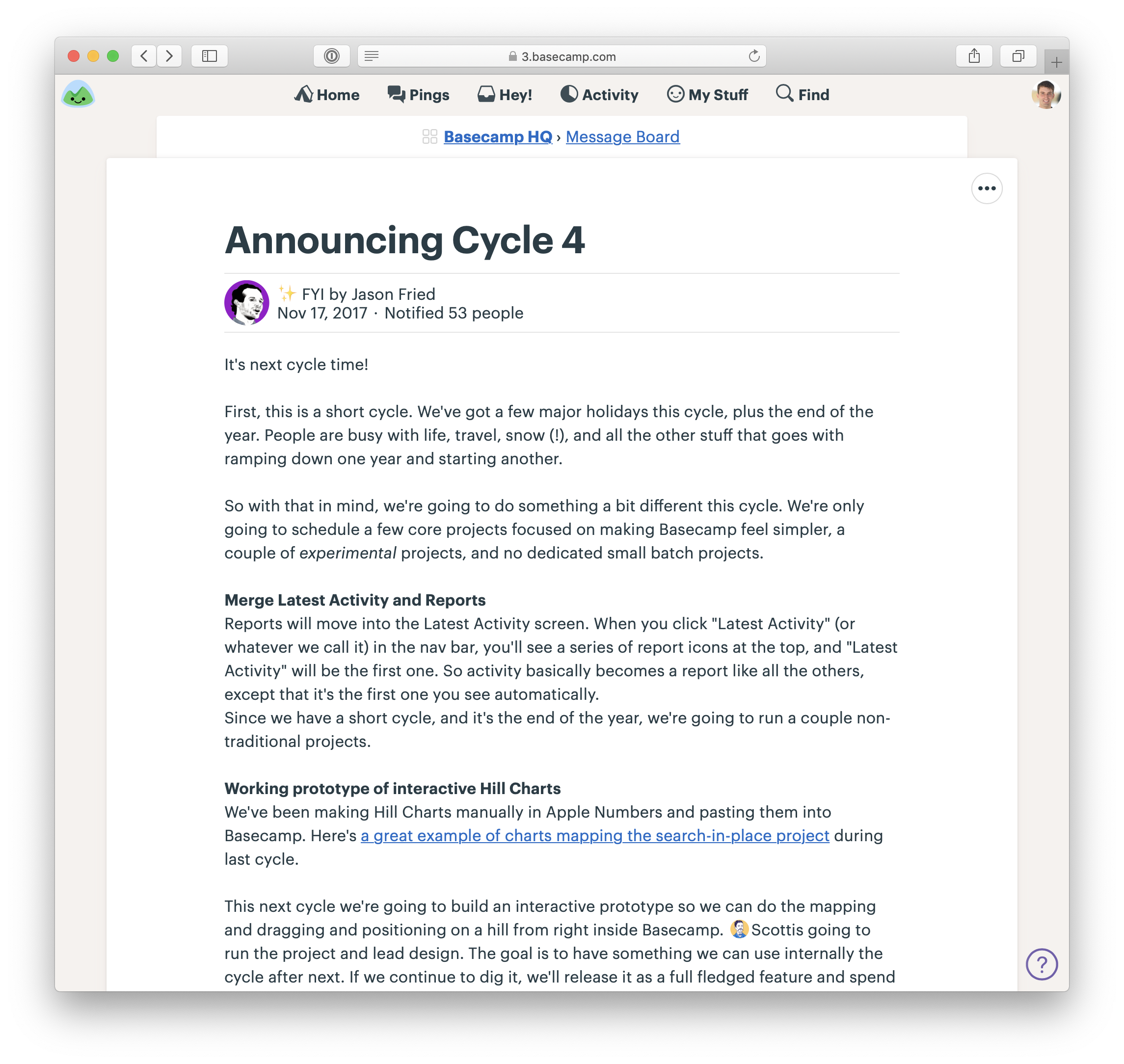Expand the My Stuff menu
Screen dimensions: 1124x1064
click(x=707, y=95)
